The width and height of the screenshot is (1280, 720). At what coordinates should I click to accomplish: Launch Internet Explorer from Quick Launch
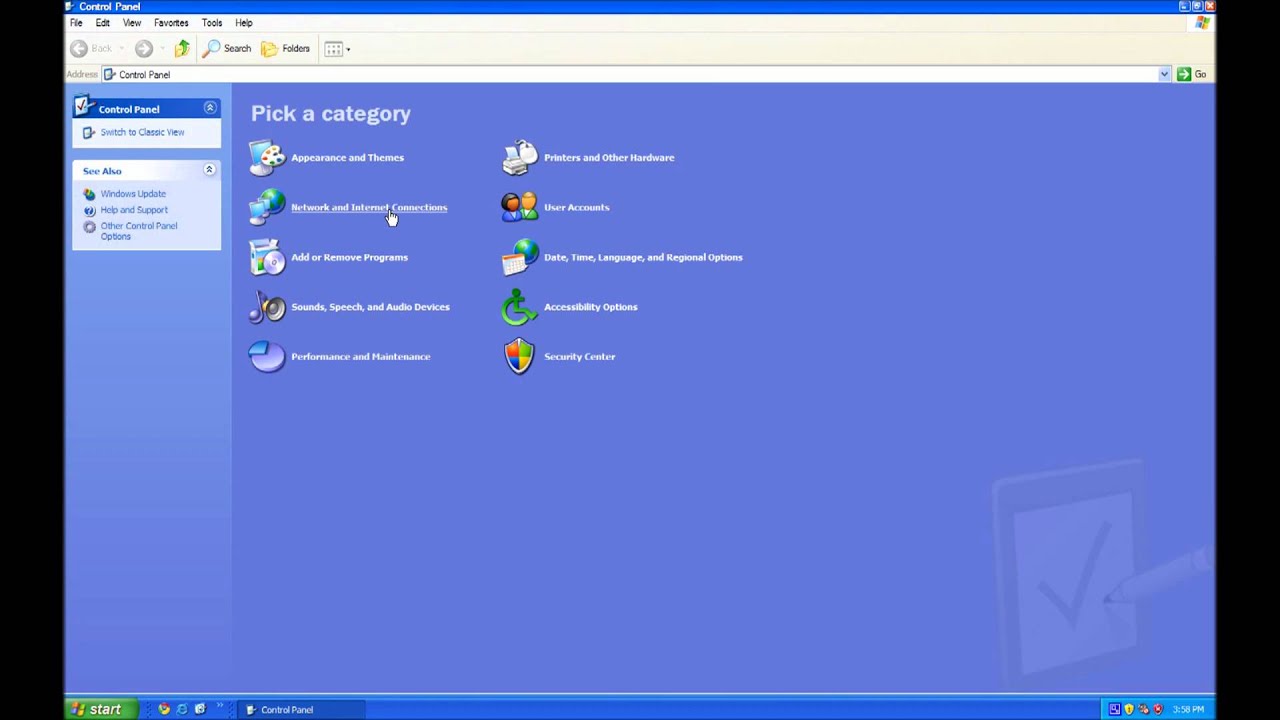pos(182,709)
